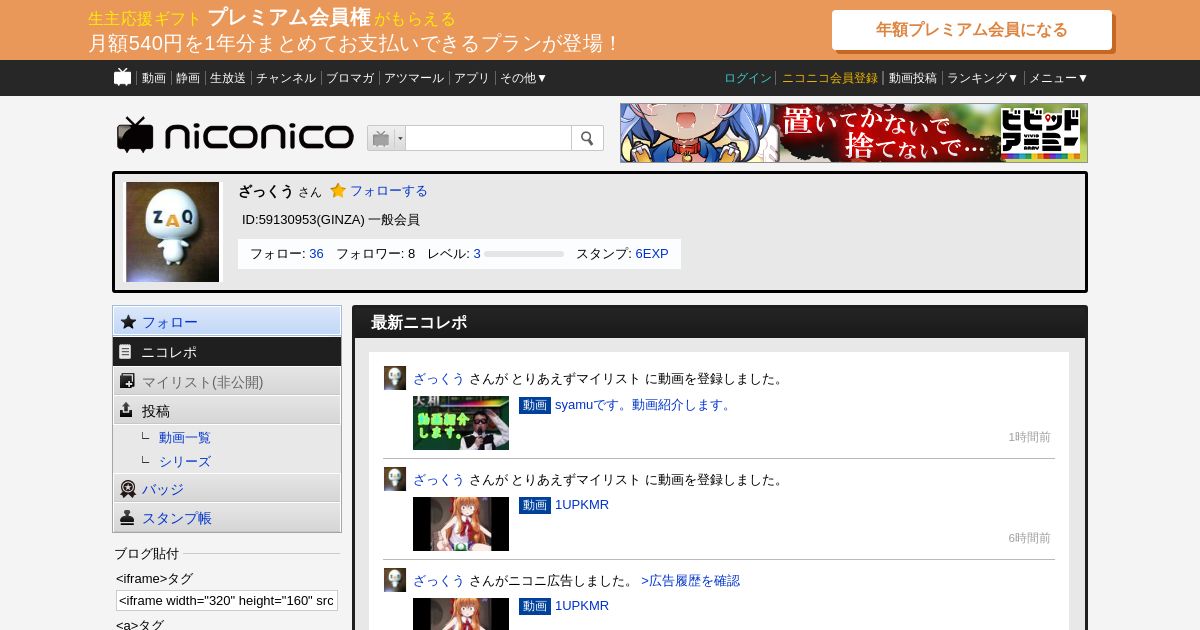Click the avatar icon in the 6時間前 nicorepo entry
This screenshot has height=630, width=1200.
click(395, 479)
